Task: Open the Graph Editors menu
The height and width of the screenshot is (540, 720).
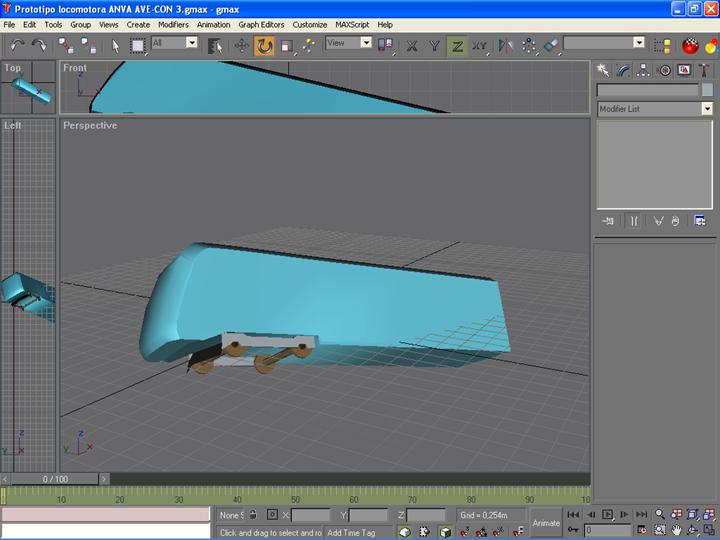Action: 261,24
